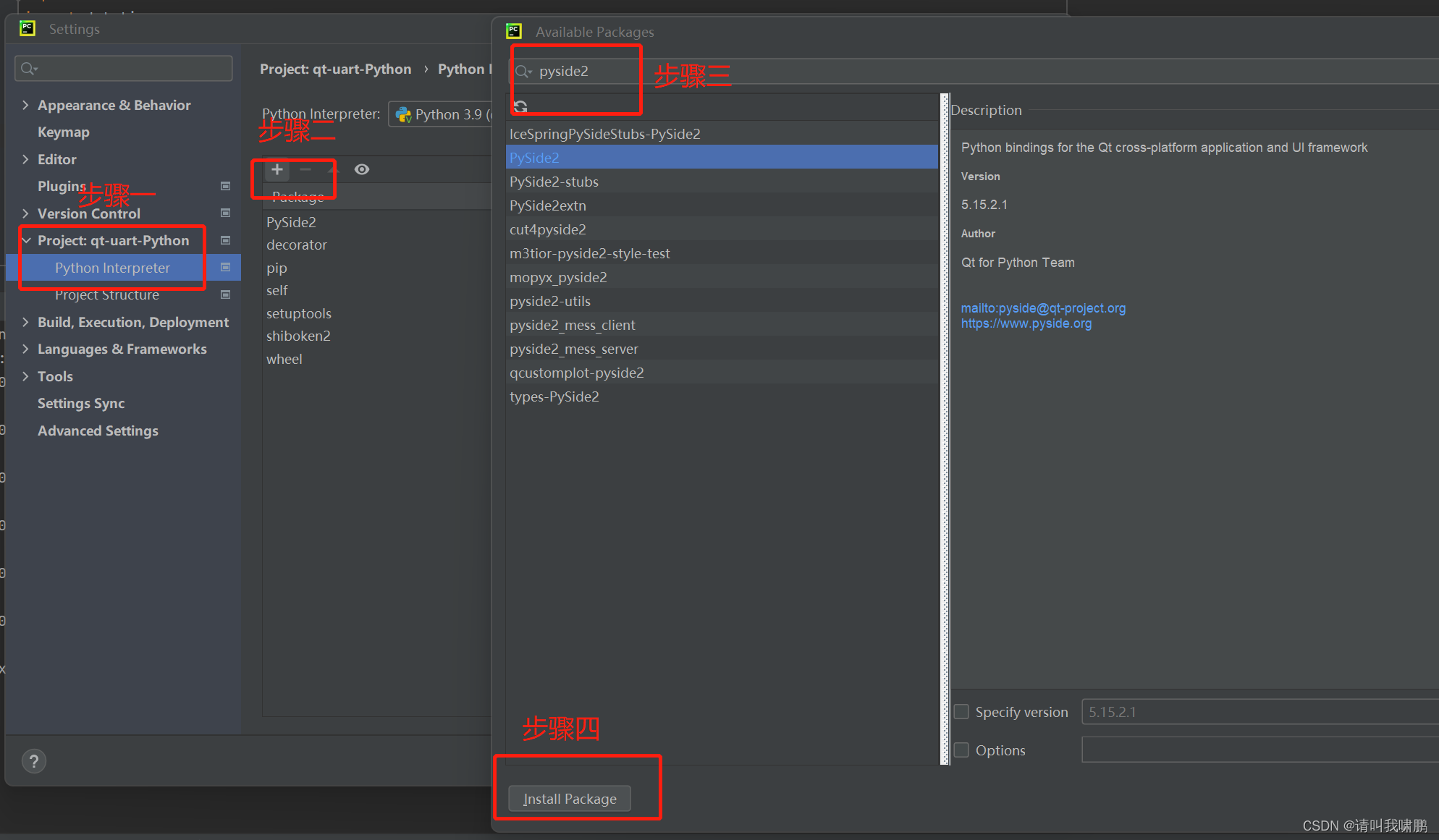Enable the Specify version checkbox
Screen dimensions: 1439x840
tap(961, 712)
